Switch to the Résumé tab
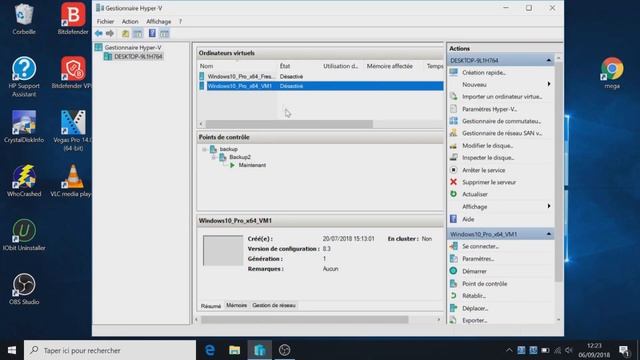This screenshot has width=640, height=360. pyautogui.click(x=211, y=306)
